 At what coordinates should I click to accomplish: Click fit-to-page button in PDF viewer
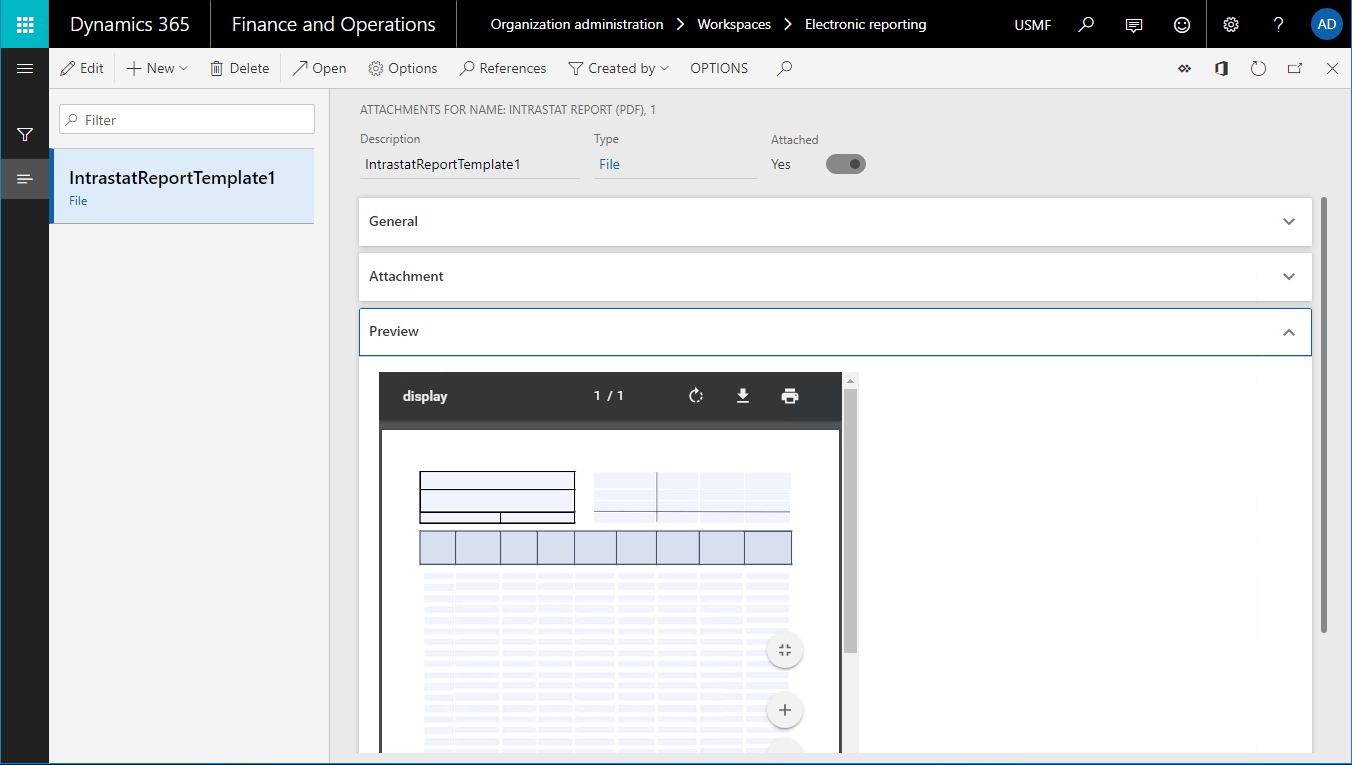point(785,651)
